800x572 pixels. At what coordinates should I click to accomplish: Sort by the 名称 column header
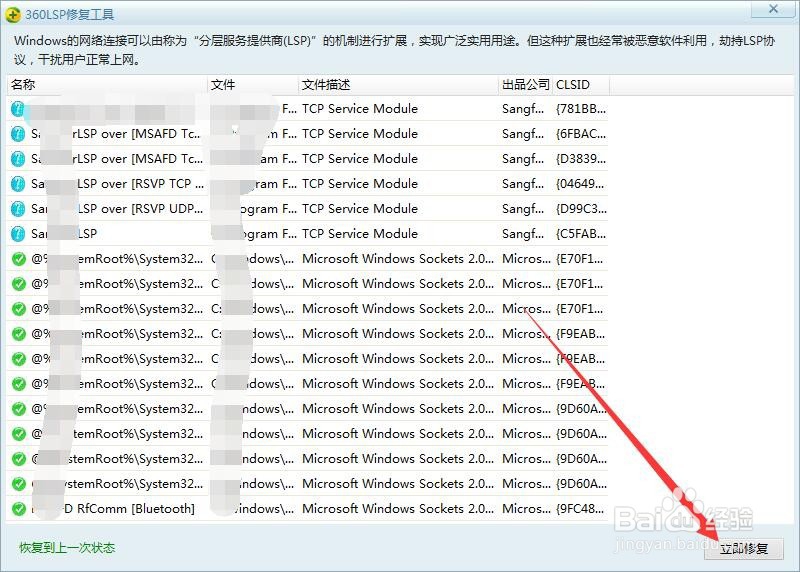pyautogui.click(x=107, y=85)
